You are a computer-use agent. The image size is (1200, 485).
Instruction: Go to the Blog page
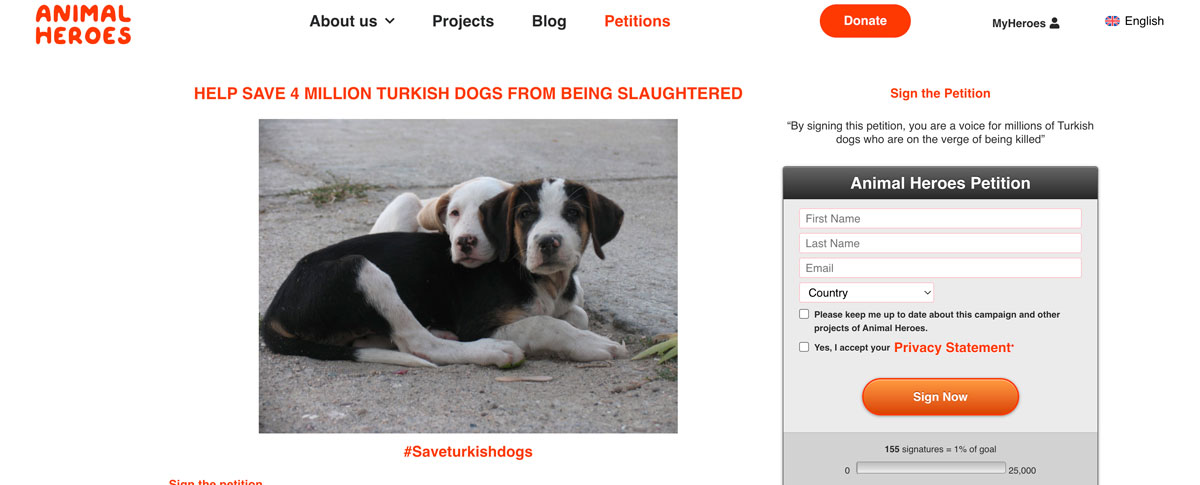(549, 21)
